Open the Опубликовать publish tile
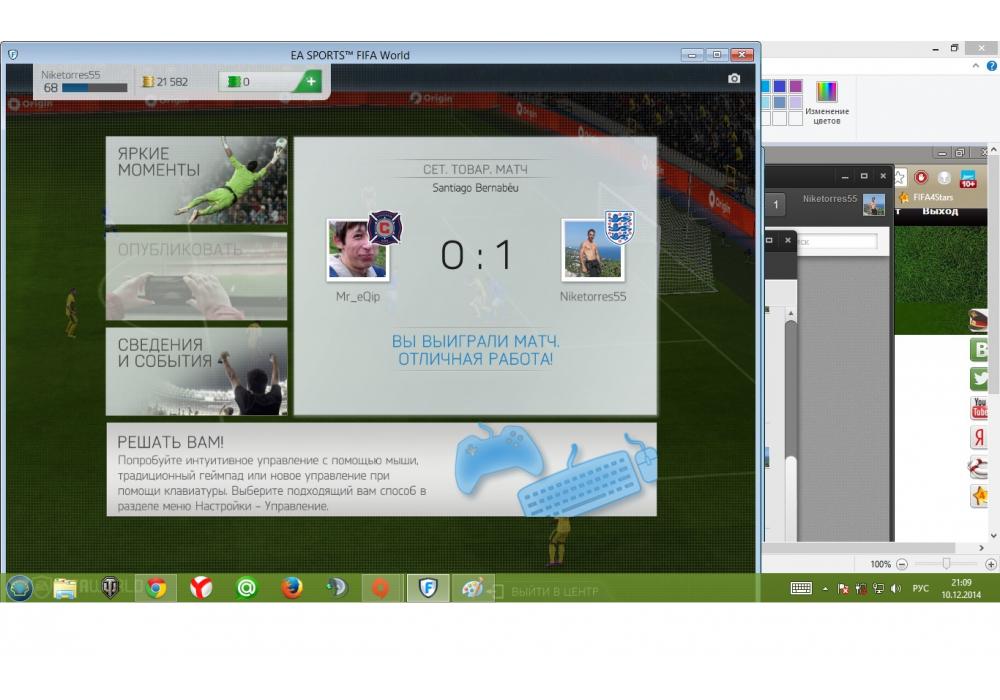 196,276
